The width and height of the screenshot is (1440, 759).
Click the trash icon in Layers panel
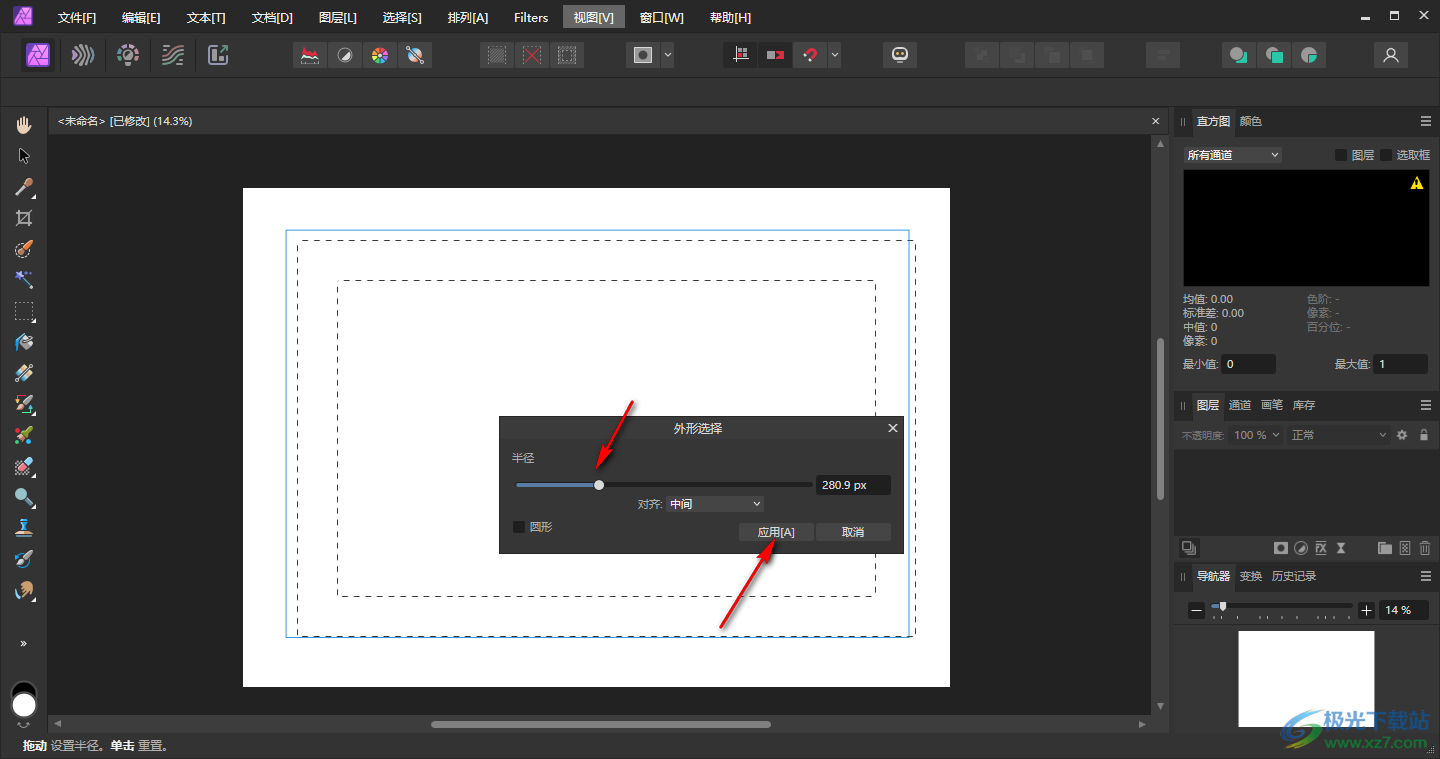[x=1425, y=548]
